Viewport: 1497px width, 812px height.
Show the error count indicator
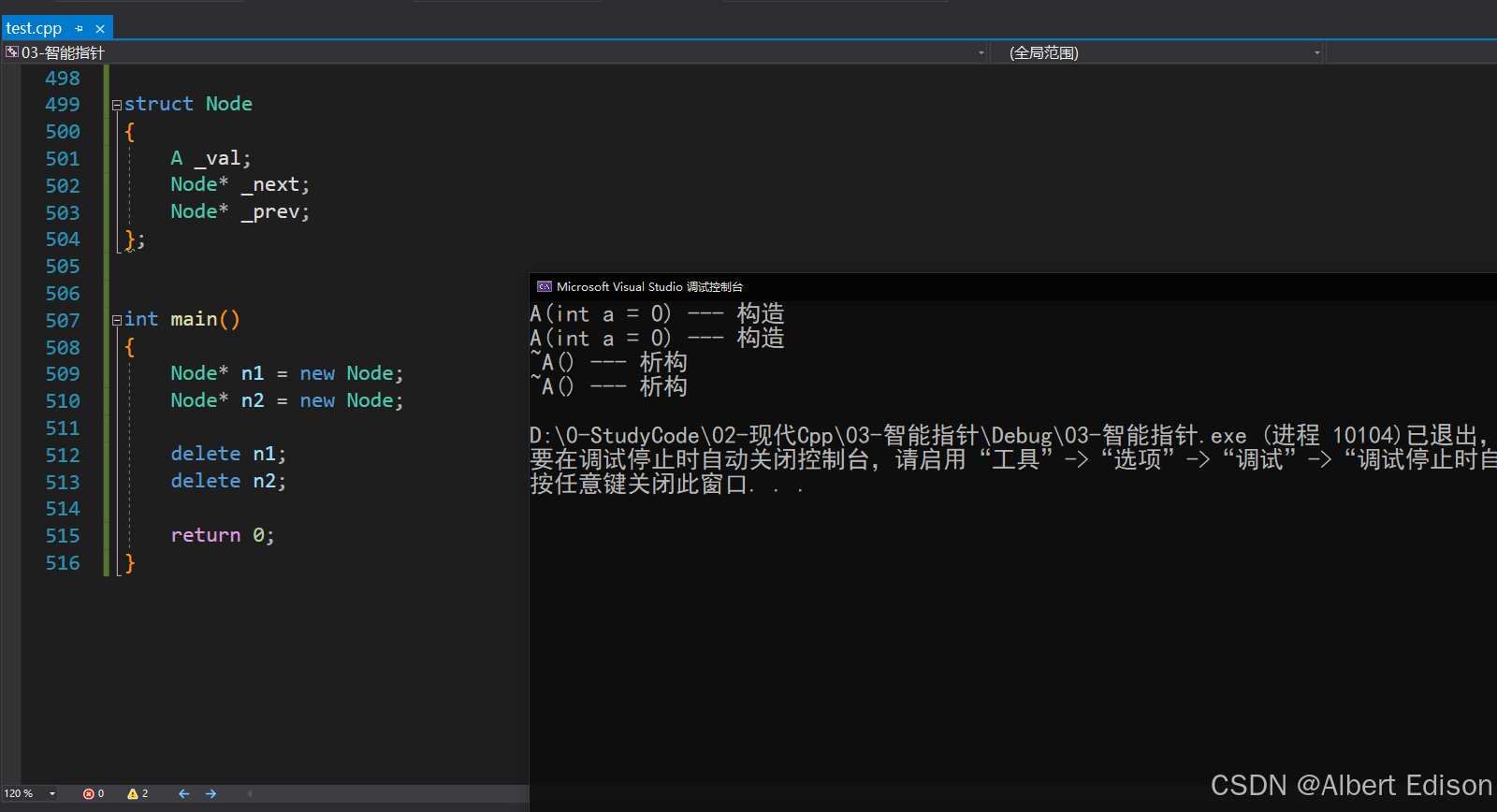[94, 793]
